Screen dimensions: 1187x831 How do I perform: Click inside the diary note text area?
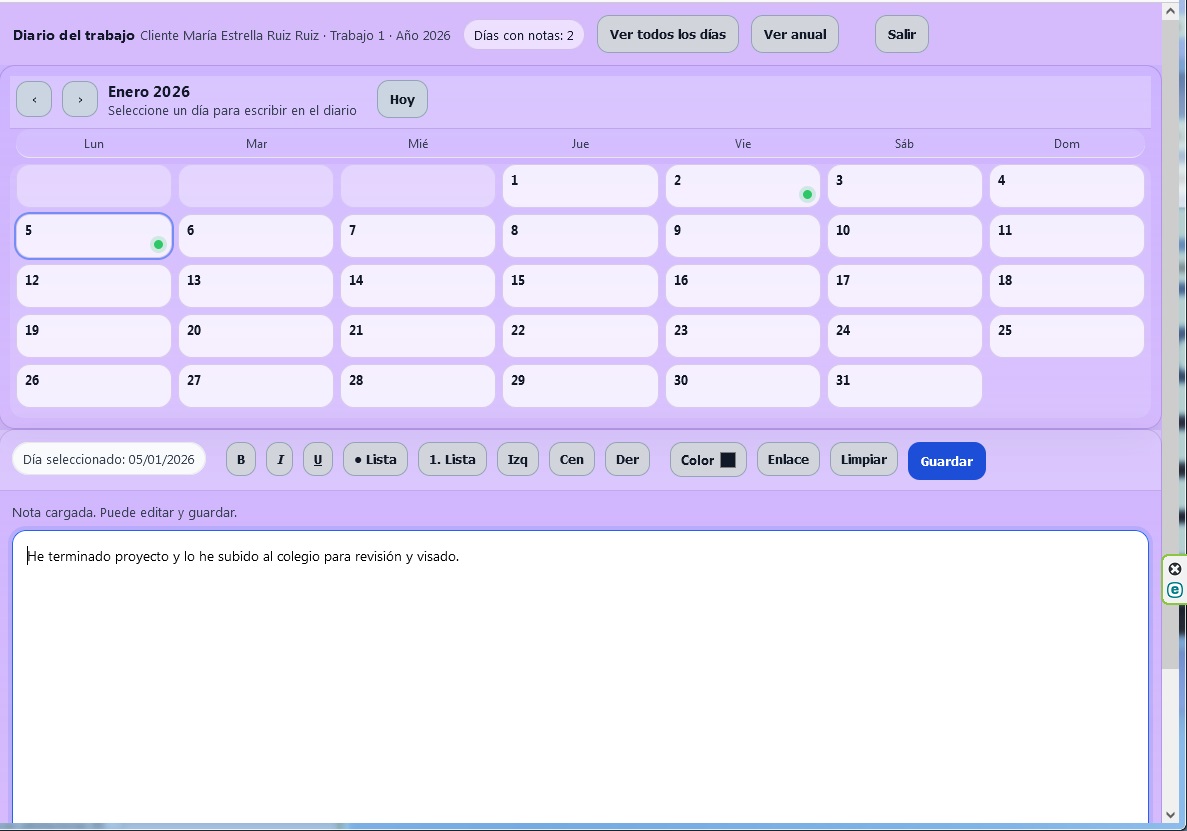pyautogui.click(x=580, y=680)
